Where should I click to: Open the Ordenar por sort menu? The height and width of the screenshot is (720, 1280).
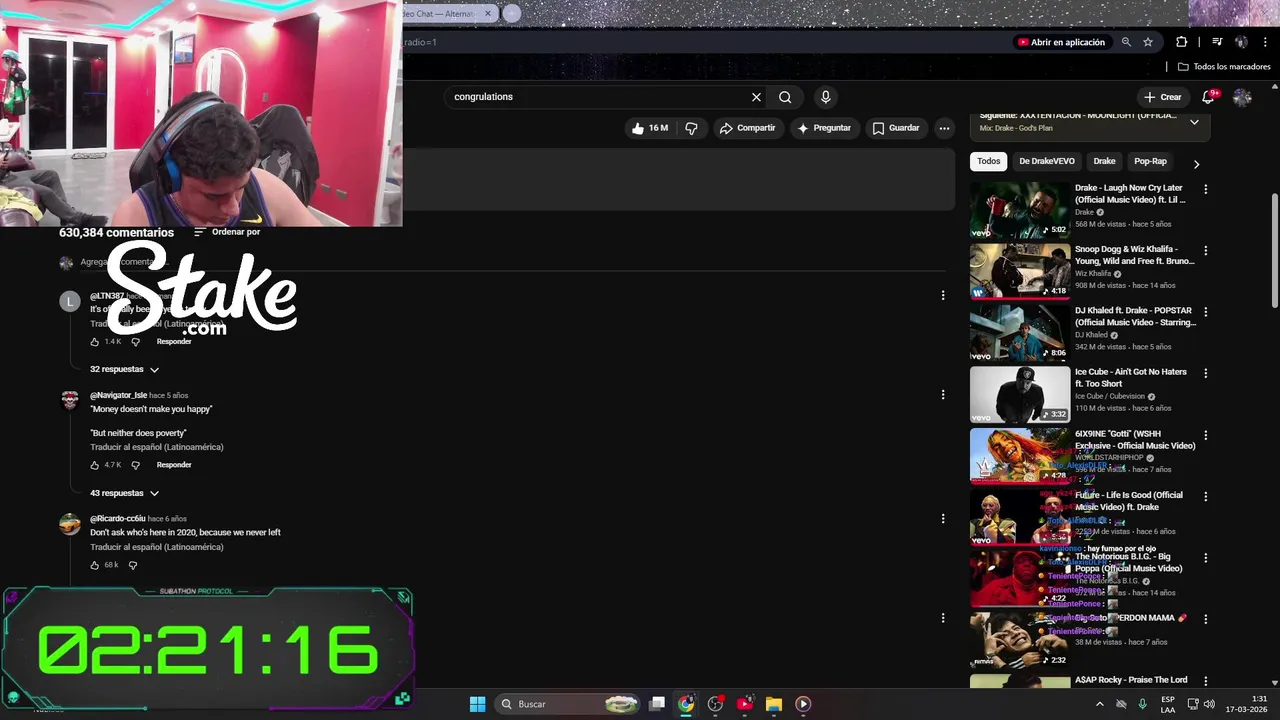pos(227,232)
